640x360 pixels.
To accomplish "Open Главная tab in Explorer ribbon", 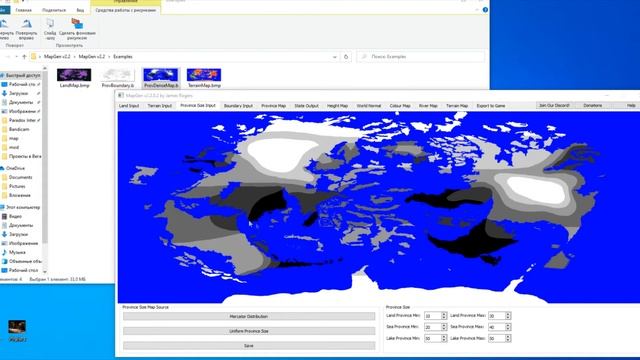I will pos(23,10).
